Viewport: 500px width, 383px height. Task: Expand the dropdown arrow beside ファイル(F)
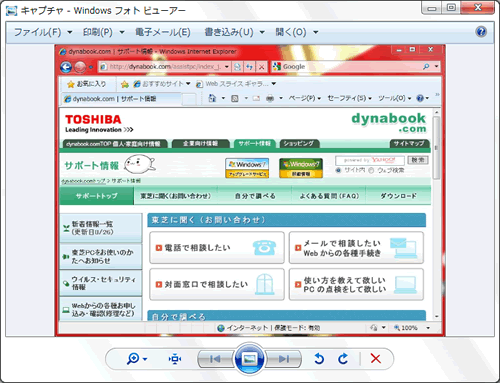pos(70,32)
